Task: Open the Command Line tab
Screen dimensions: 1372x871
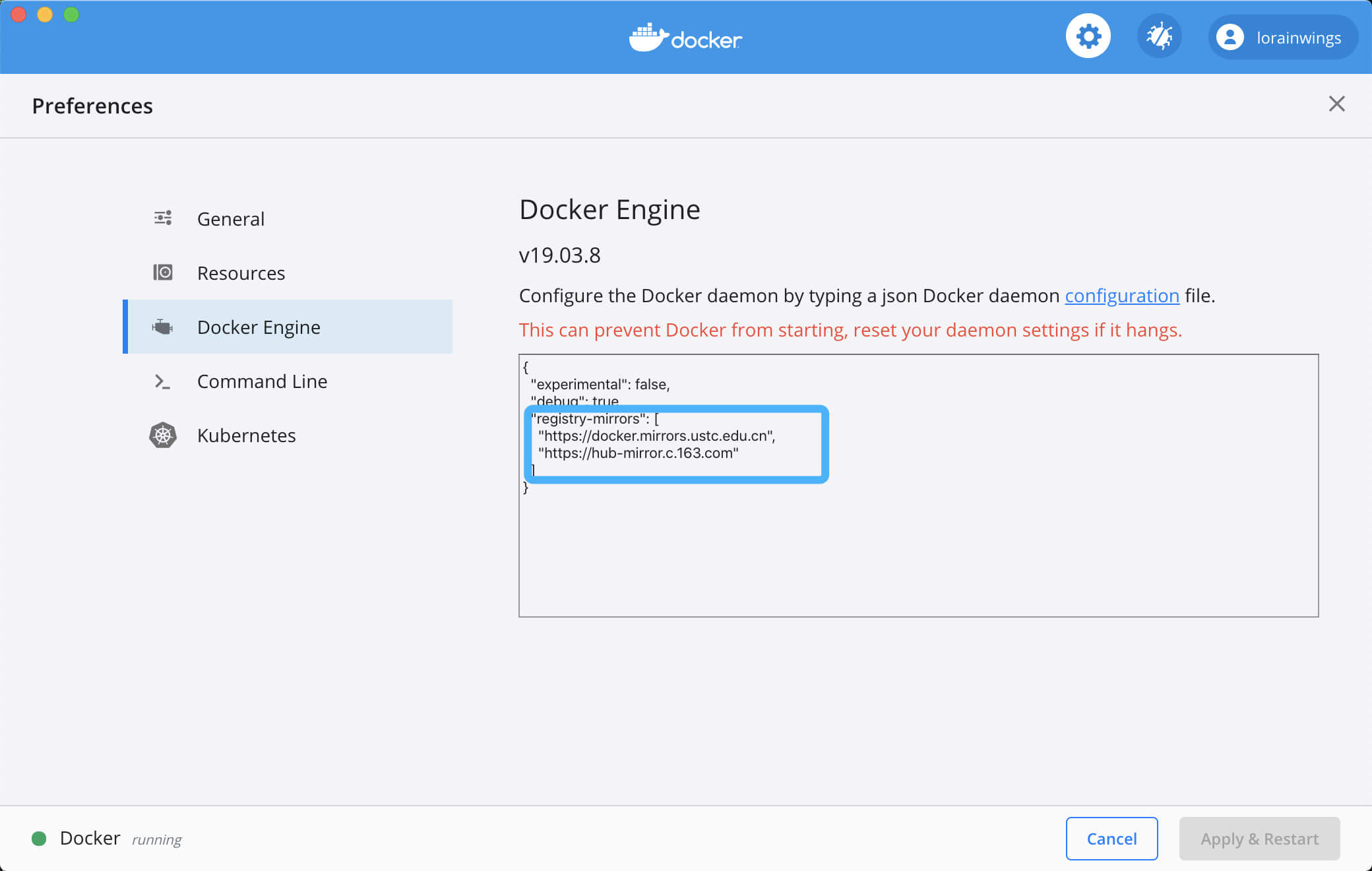Action: (x=288, y=381)
